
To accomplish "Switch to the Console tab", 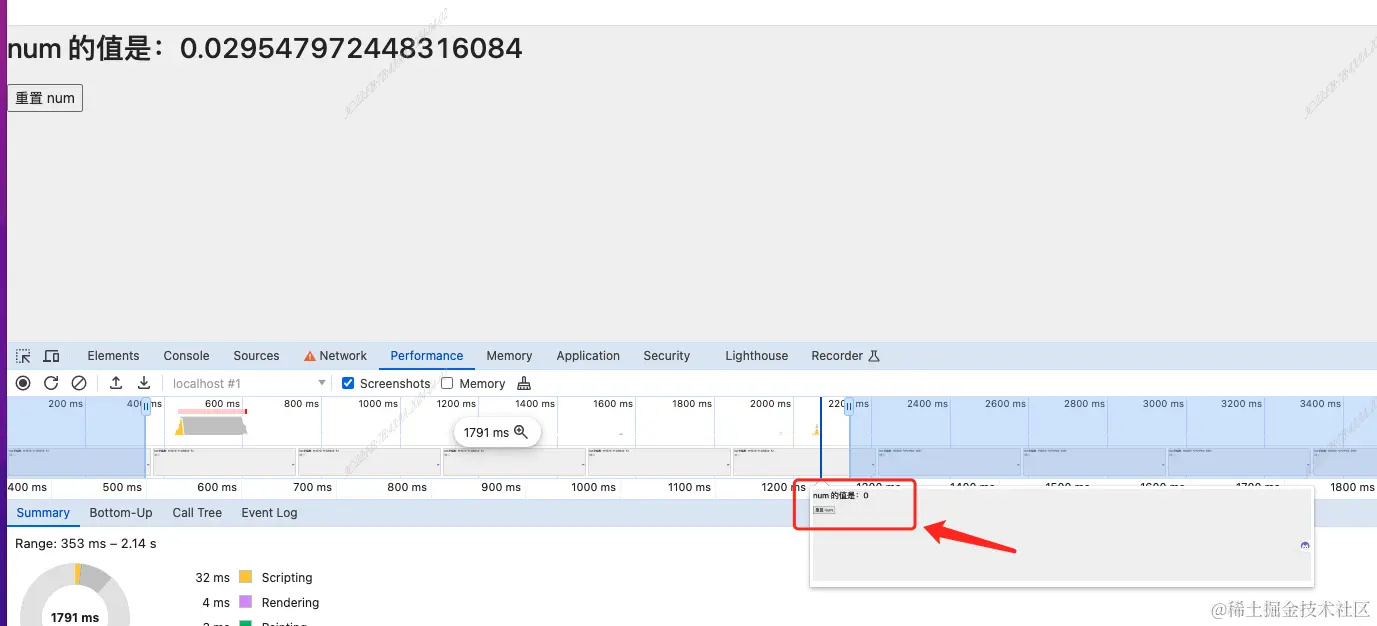I will pos(186,356).
